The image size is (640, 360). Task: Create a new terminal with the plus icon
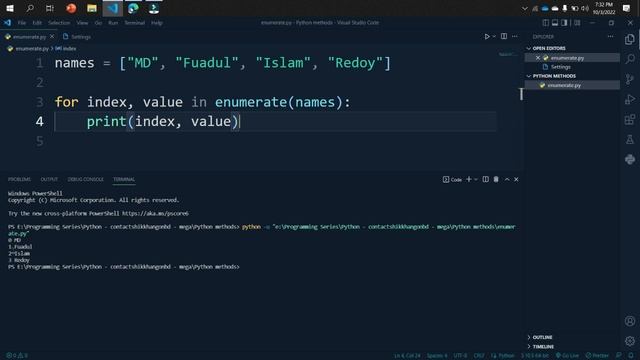[x=469, y=179]
